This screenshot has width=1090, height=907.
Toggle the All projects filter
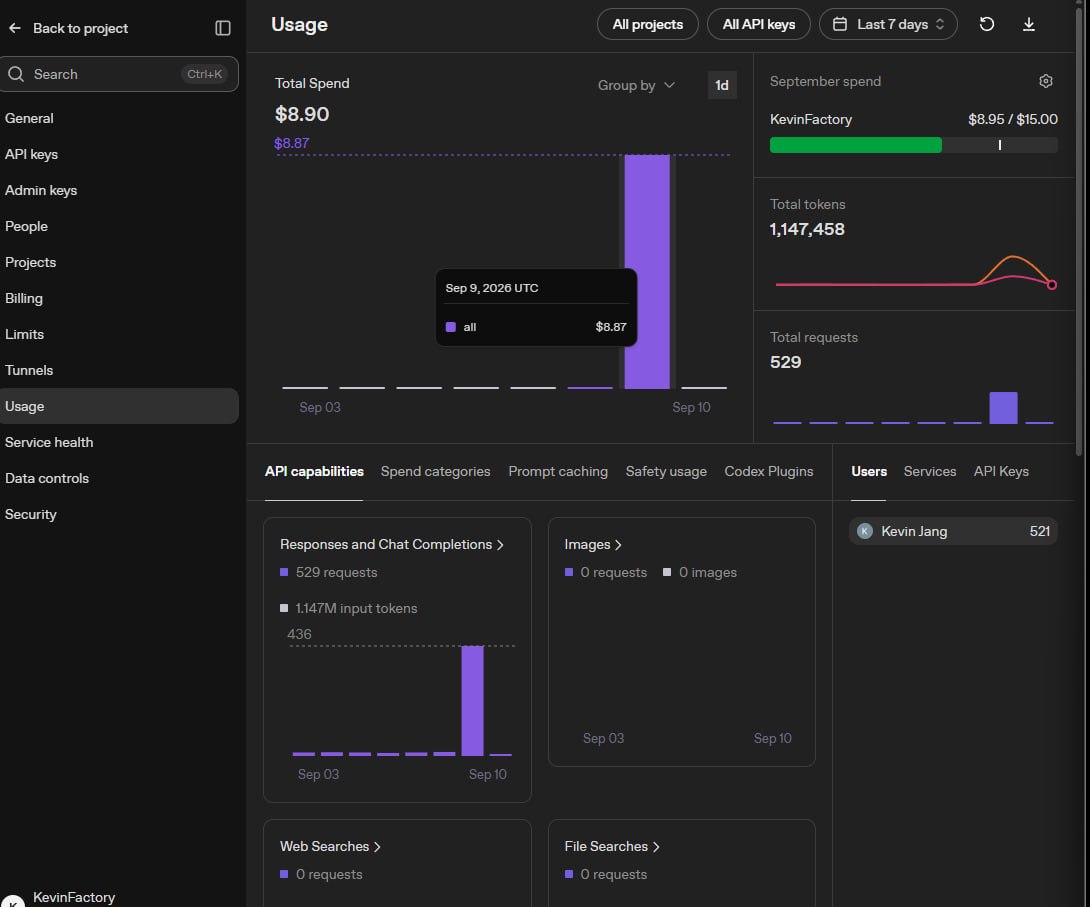pyautogui.click(x=648, y=24)
